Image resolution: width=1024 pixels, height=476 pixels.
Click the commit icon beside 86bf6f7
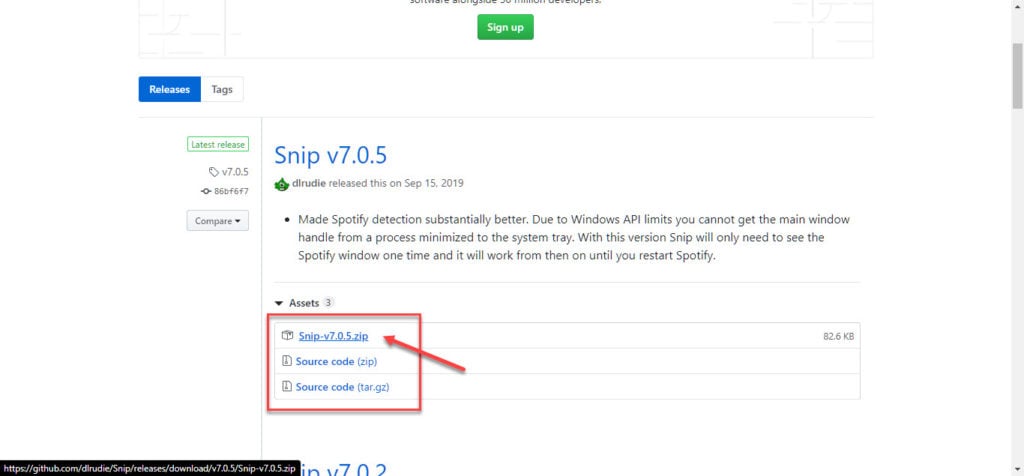click(x=206, y=191)
